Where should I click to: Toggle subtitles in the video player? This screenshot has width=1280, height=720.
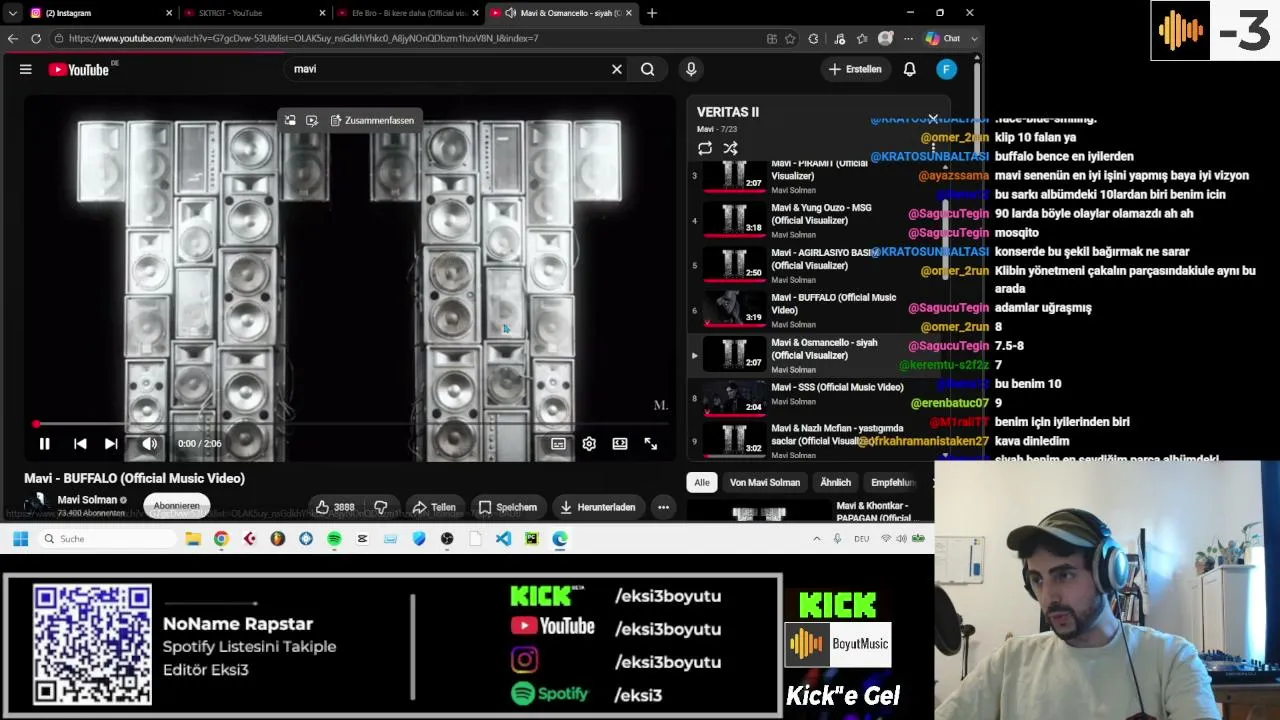tap(558, 444)
